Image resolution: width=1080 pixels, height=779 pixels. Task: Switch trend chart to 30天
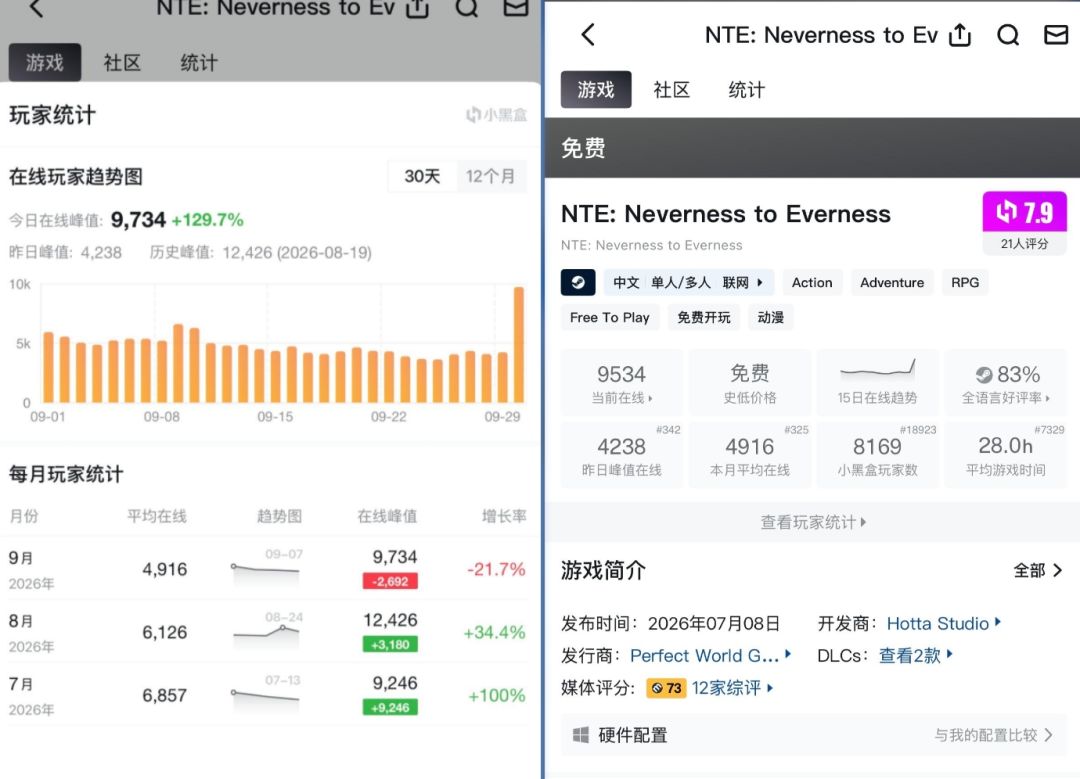[x=422, y=176]
